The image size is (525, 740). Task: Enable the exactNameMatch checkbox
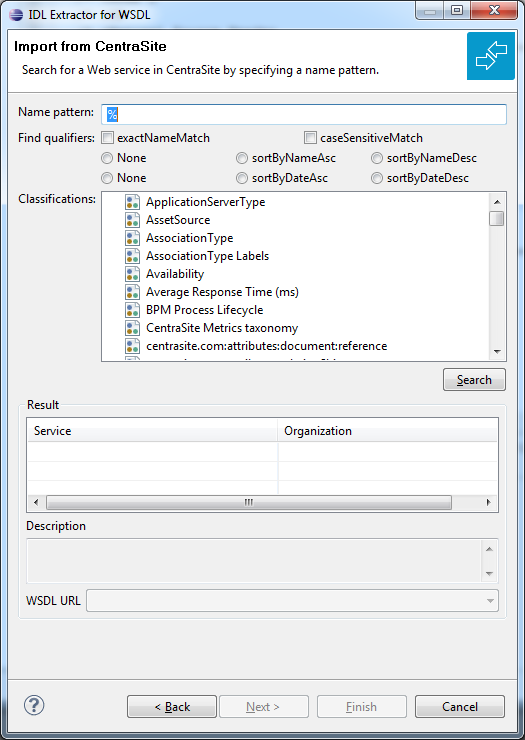pyautogui.click(x=108, y=138)
